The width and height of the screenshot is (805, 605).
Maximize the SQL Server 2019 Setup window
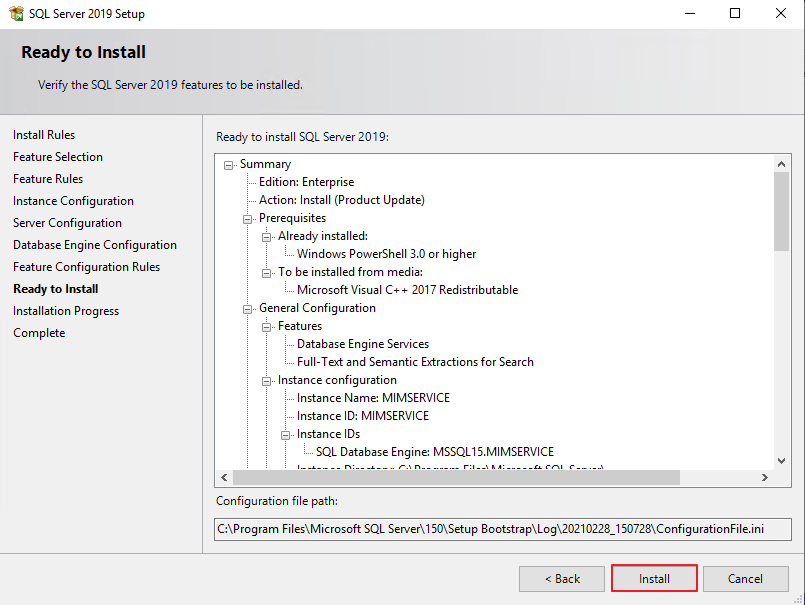click(735, 13)
